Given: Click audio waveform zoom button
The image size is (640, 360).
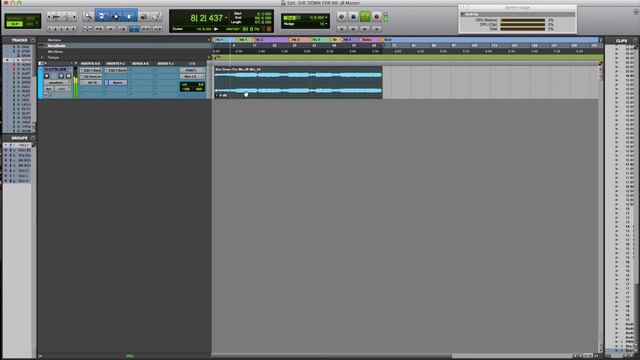Looking at the screenshot, I should pyautogui.click(x=56, y=17).
